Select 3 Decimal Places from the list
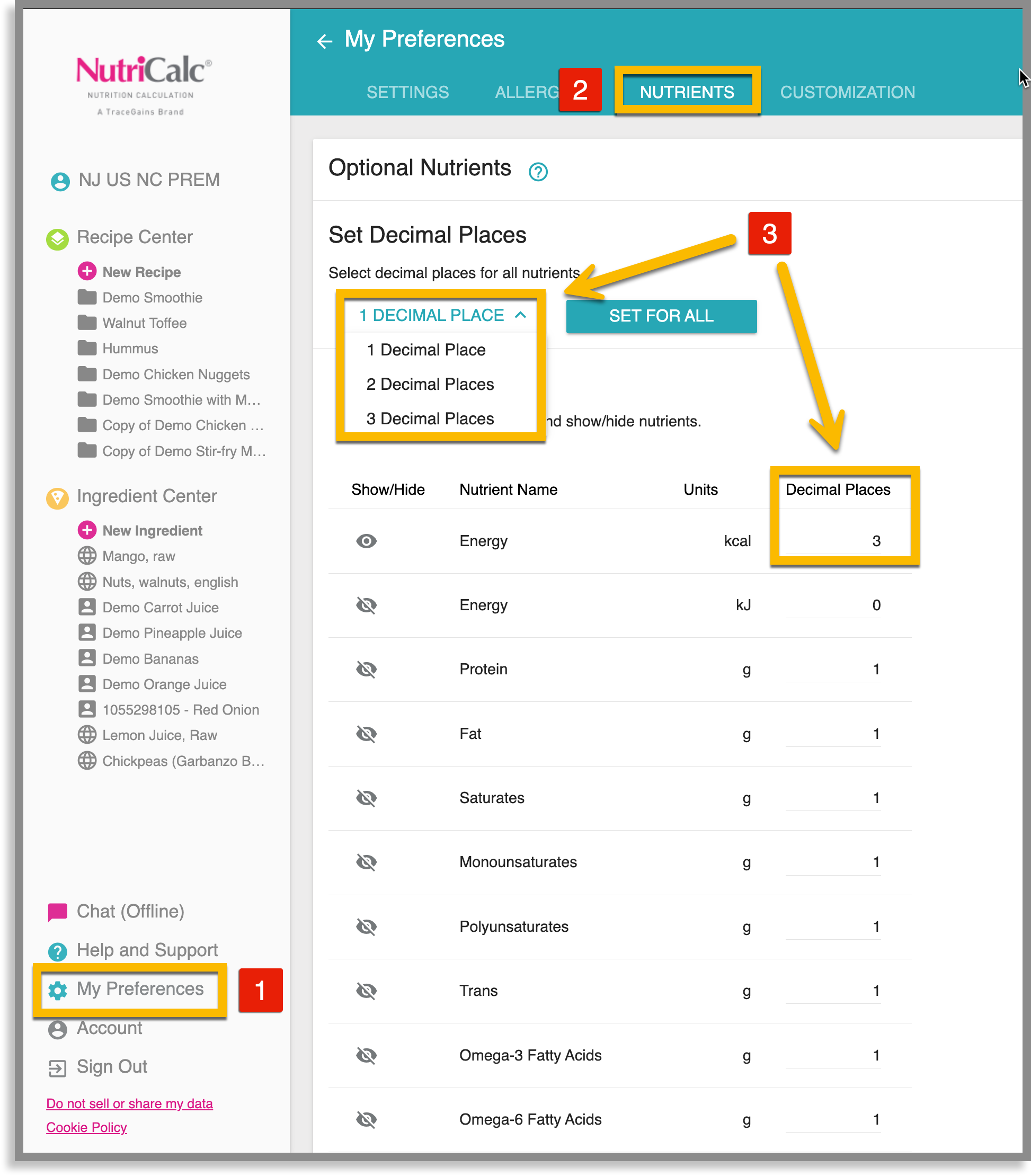Image resolution: width=1031 pixels, height=1176 pixels. click(429, 418)
